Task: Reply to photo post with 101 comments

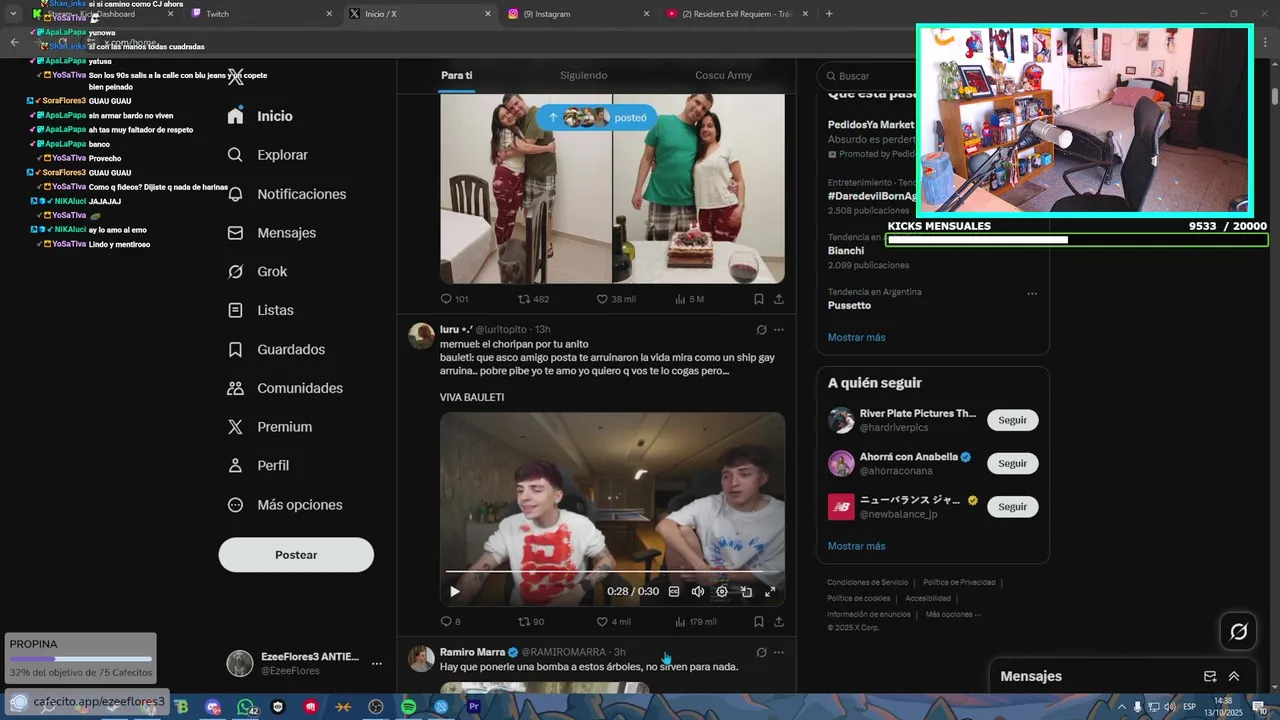Action: pyautogui.click(x=454, y=299)
